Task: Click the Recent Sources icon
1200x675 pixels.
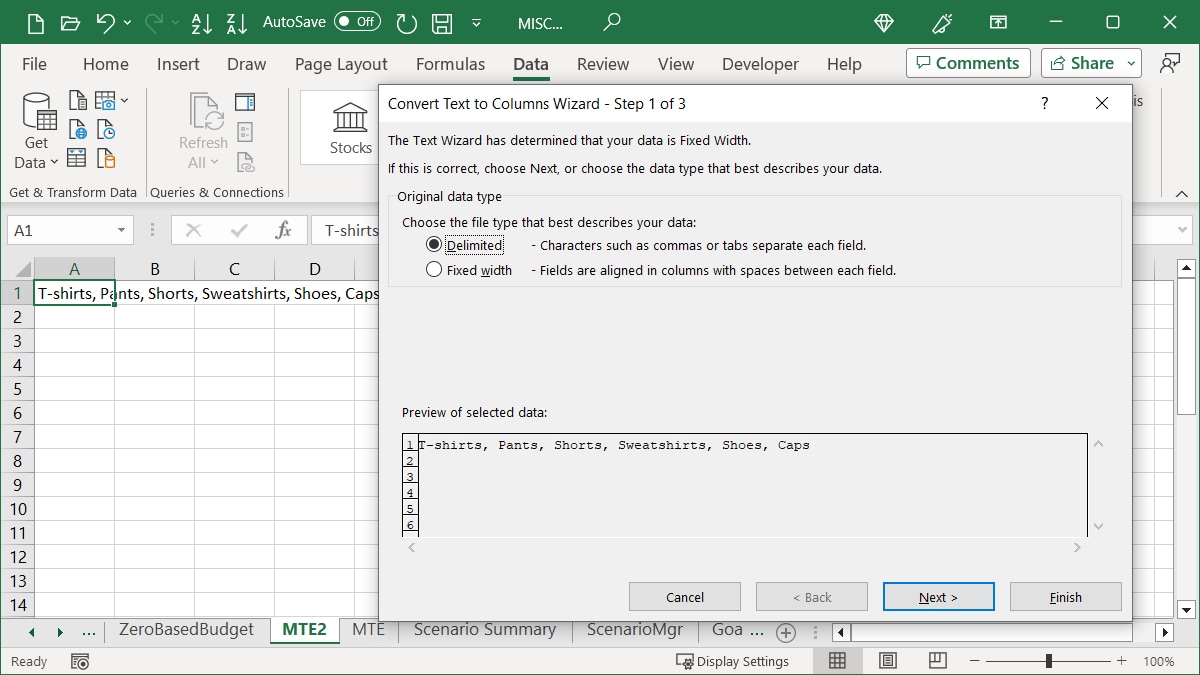Action: click(x=106, y=129)
